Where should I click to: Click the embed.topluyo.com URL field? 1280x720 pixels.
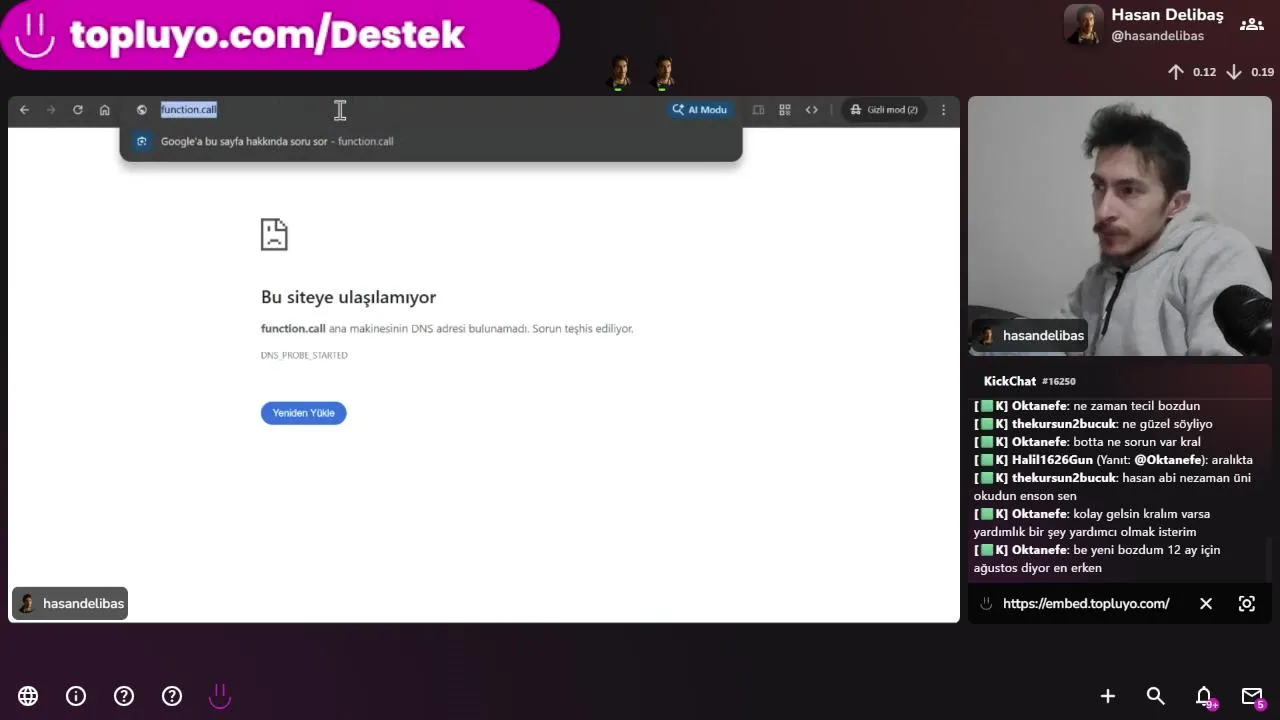click(1086, 604)
